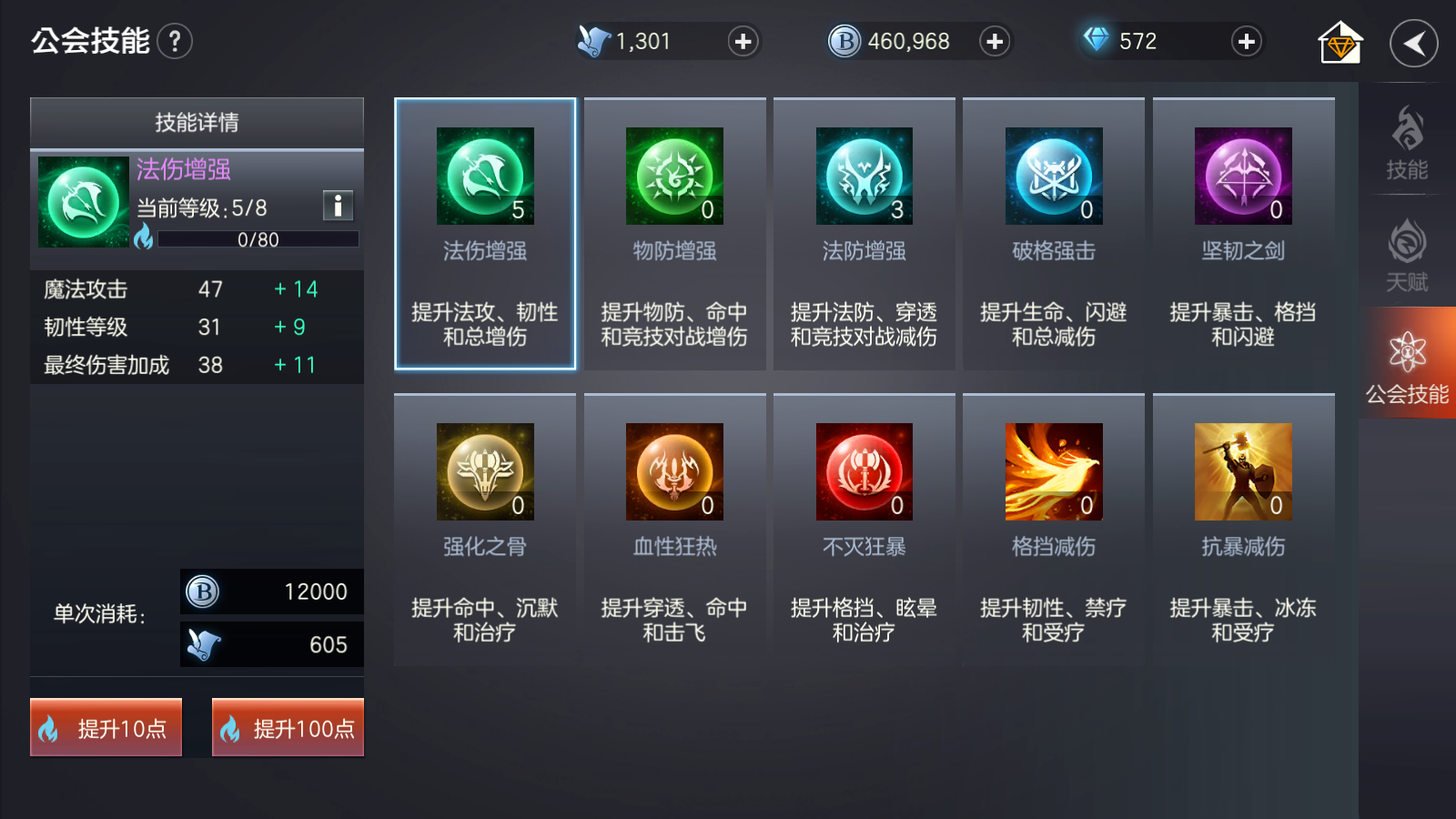This screenshot has height=819, width=1456.
Task: Open the skill info button beside 当前等级
Action: point(338,206)
